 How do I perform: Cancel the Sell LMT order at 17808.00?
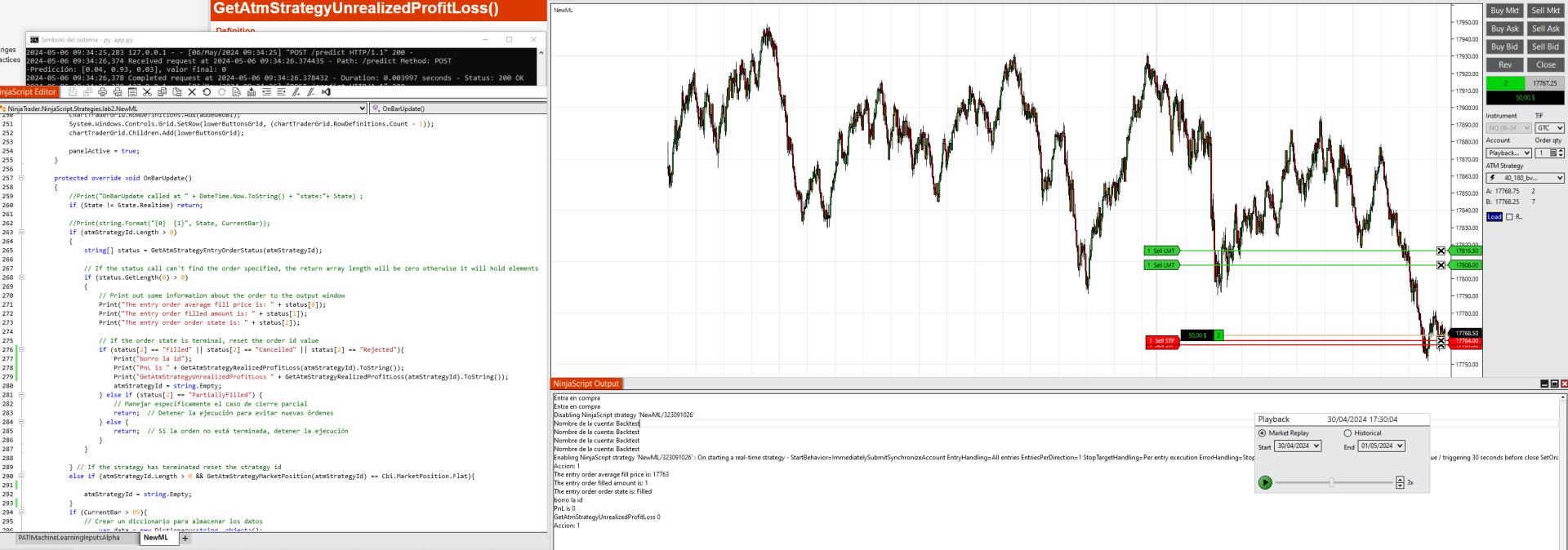click(x=1441, y=265)
